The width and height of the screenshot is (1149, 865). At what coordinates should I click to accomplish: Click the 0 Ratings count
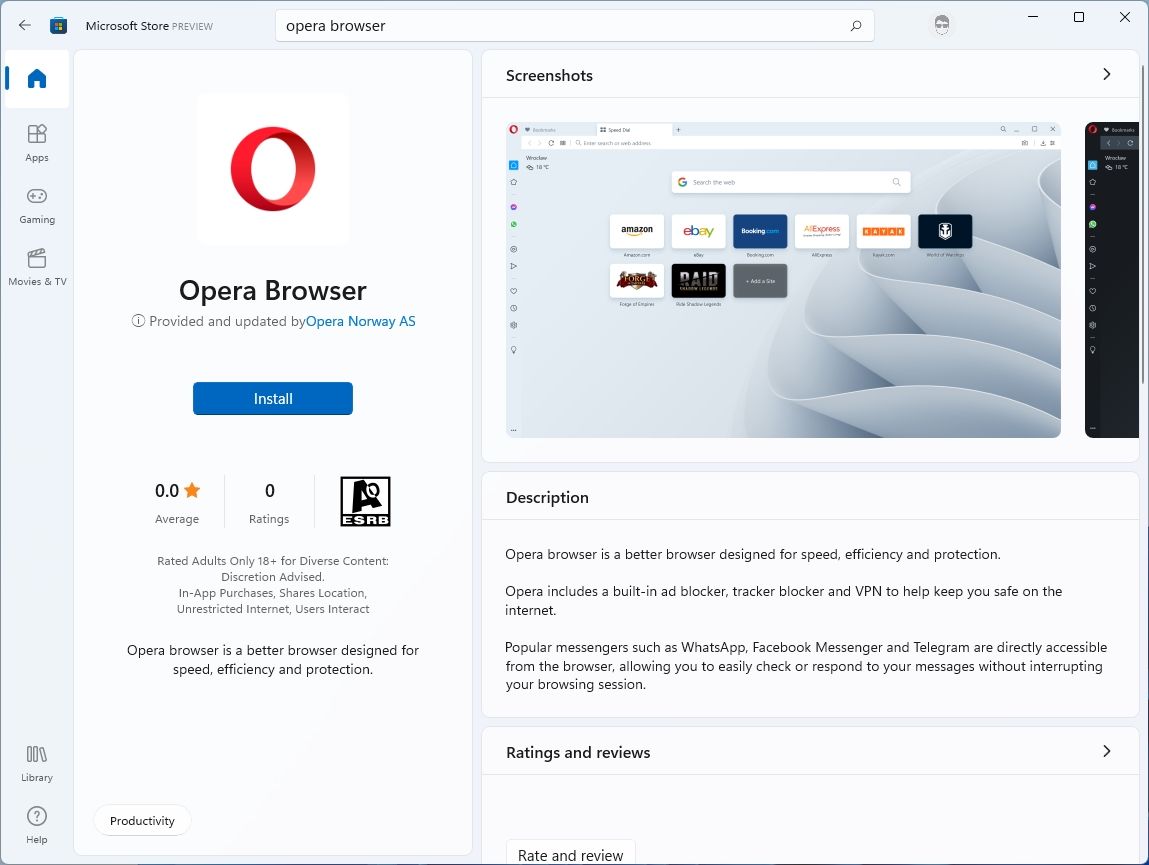click(x=269, y=502)
